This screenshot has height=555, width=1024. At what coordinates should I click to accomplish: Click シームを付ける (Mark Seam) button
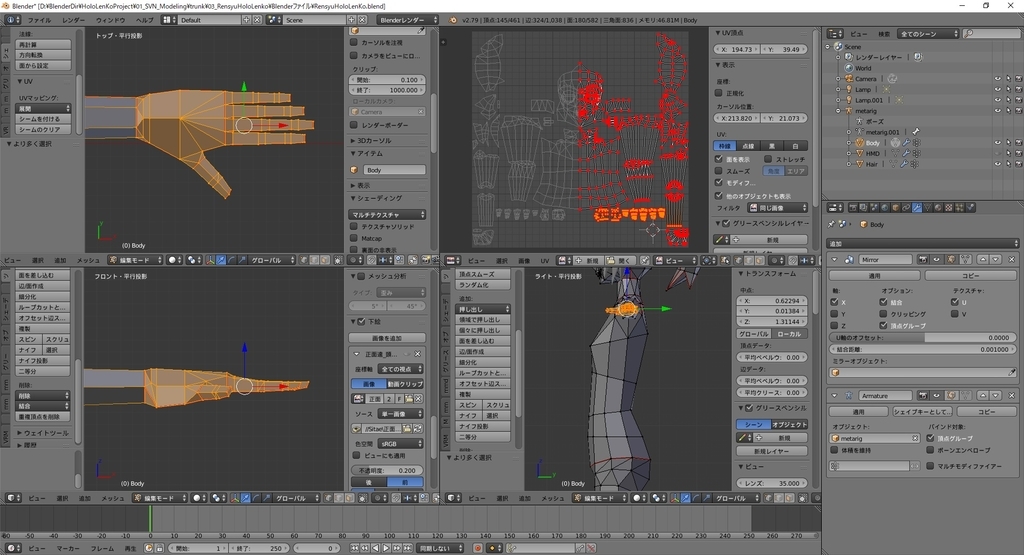[43, 119]
